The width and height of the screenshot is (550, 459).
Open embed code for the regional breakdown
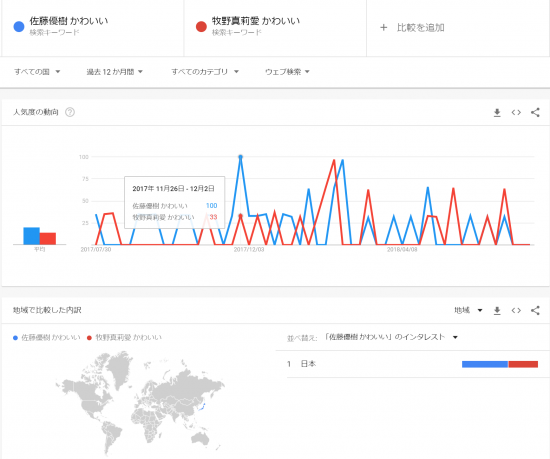tap(516, 311)
